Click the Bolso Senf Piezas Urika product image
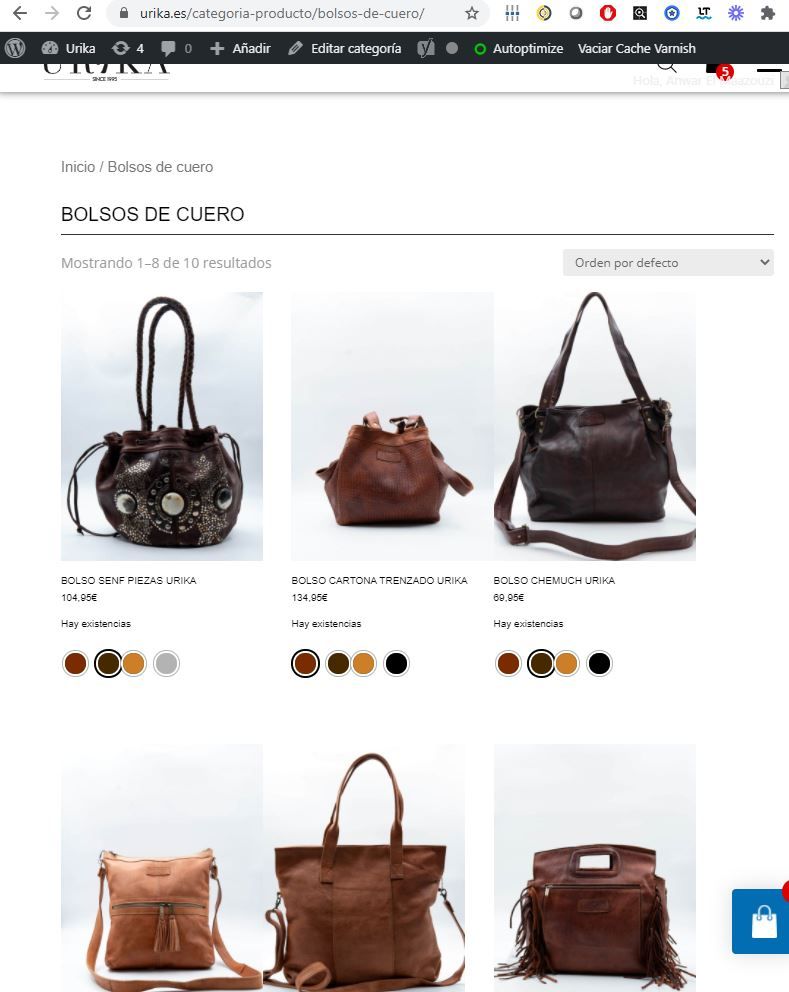The width and height of the screenshot is (789, 992). click(162, 426)
